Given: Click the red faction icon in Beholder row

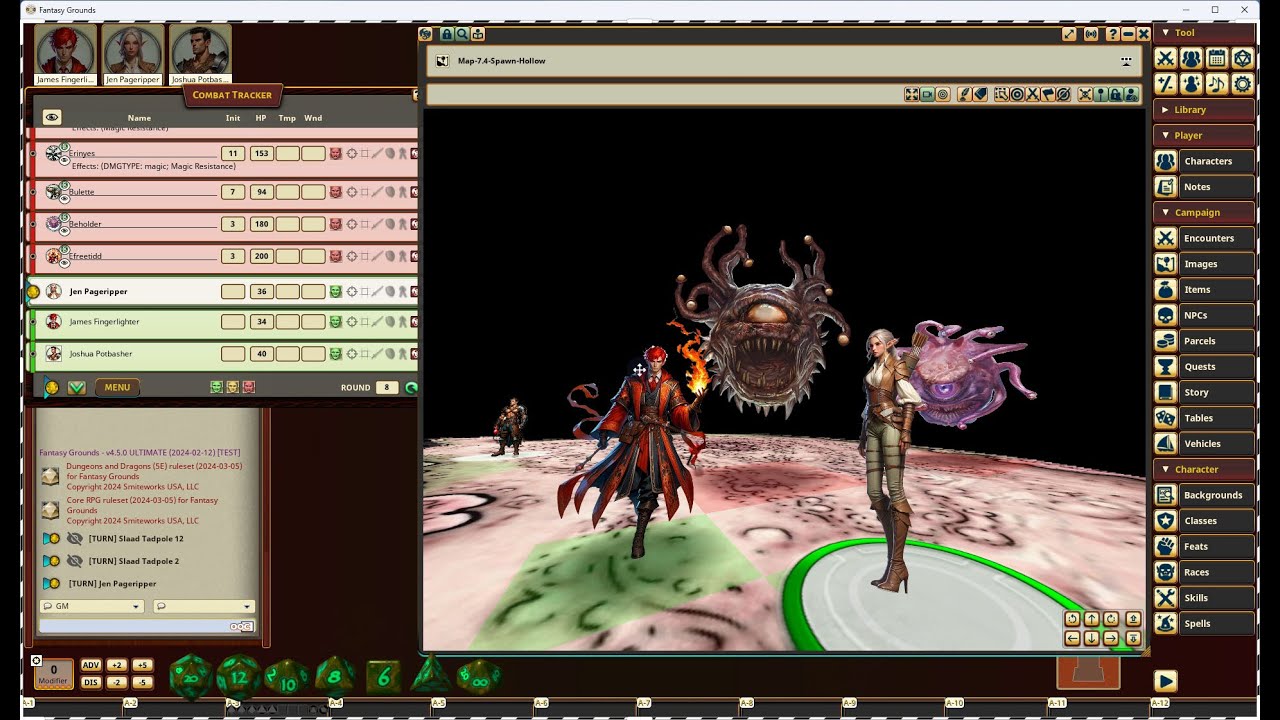Looking at the screenshot, I should 336,224.
